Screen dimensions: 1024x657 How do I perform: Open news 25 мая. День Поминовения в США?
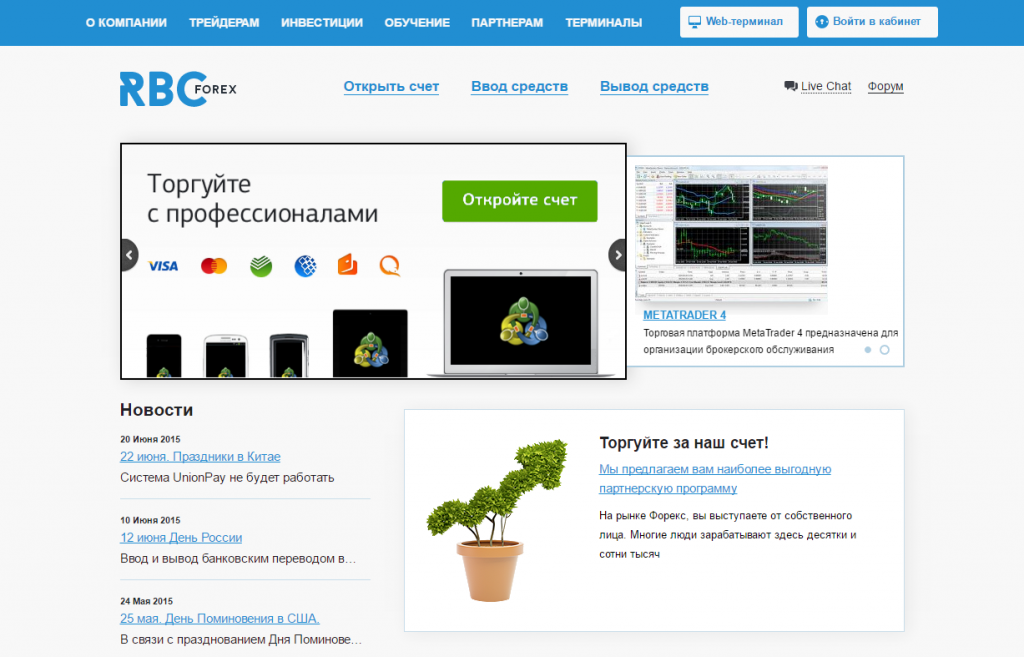coord(220,618)
